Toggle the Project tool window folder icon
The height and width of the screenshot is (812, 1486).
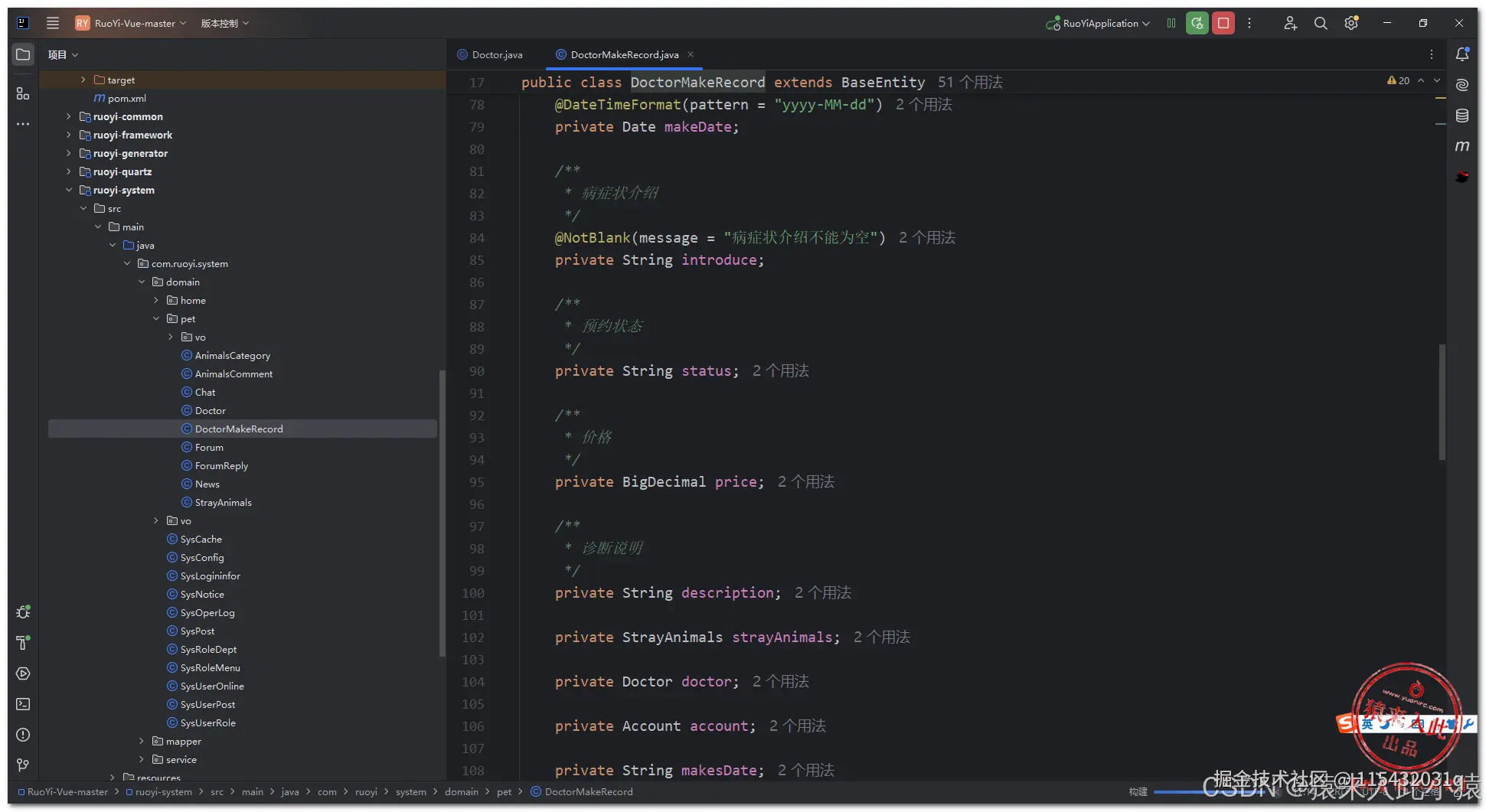[23, 54]
